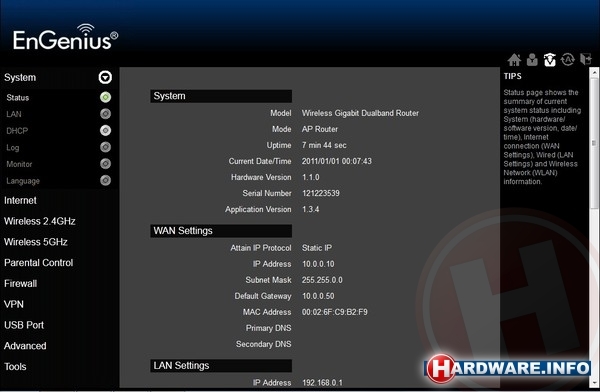Viewport: 600px width, 392px height.
Task: Click the round indicator next to DHCP
Action: coord(105,131)
